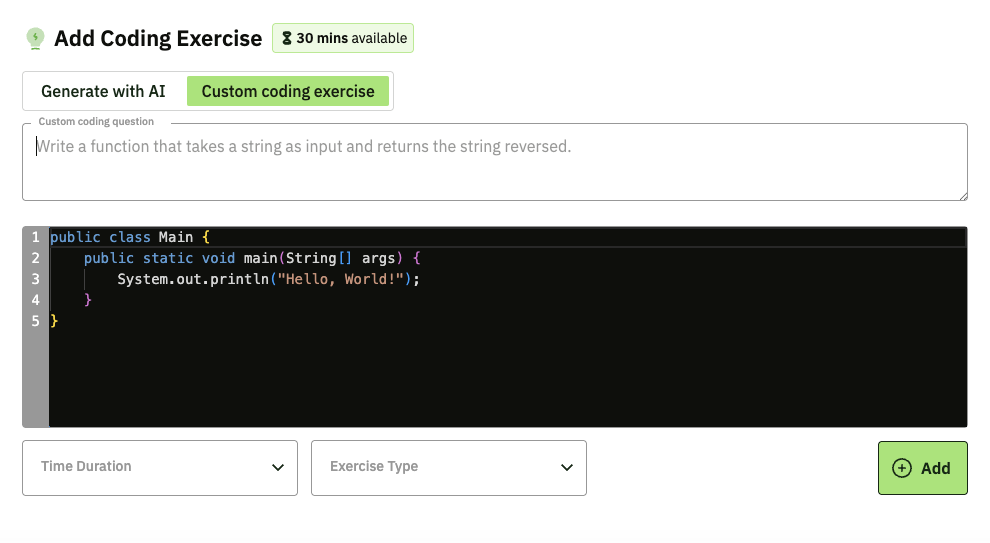
Task: Select the Custom coding exercise tab
Action: [288, 91]
